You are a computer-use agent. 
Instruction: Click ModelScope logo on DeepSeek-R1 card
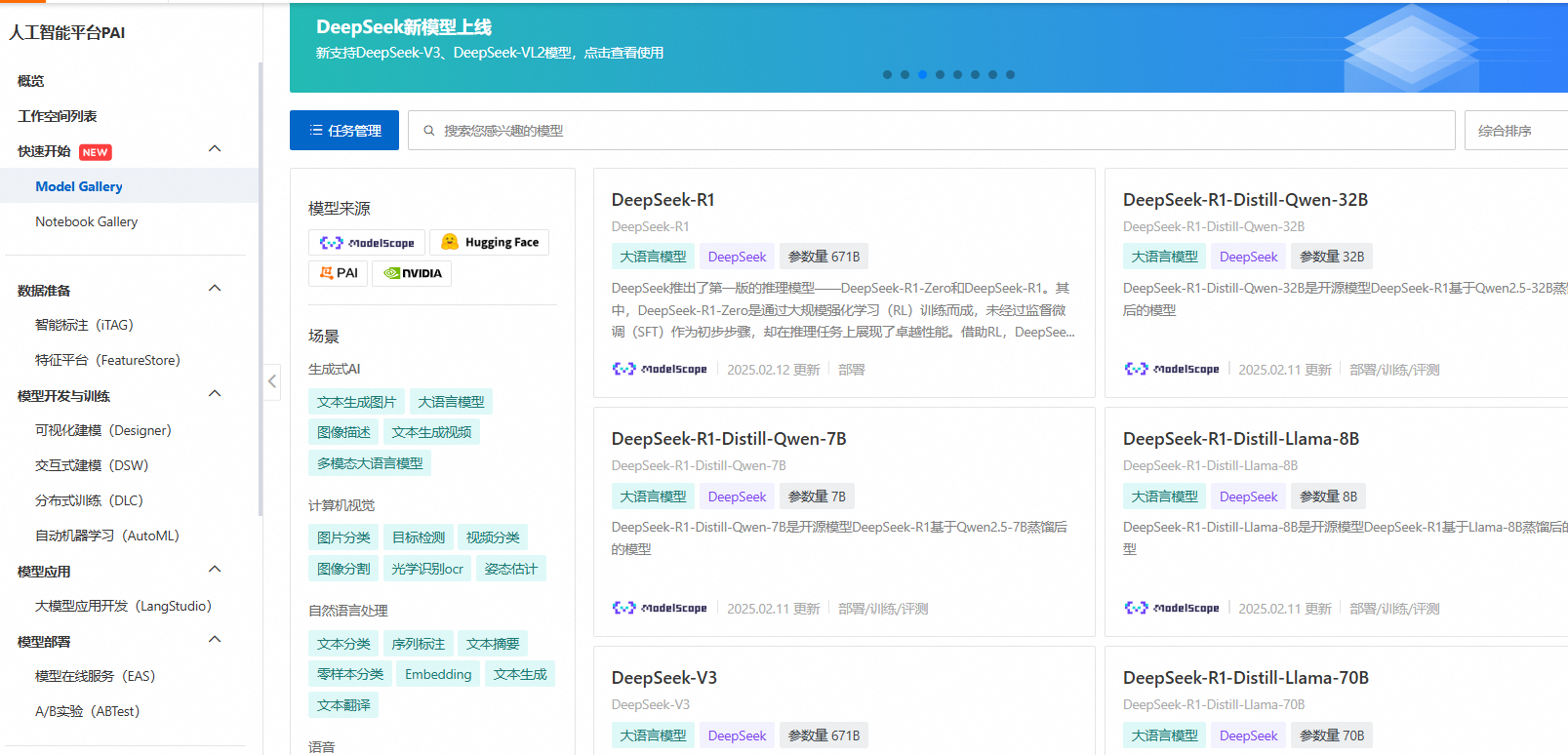[x=660, y=369]
